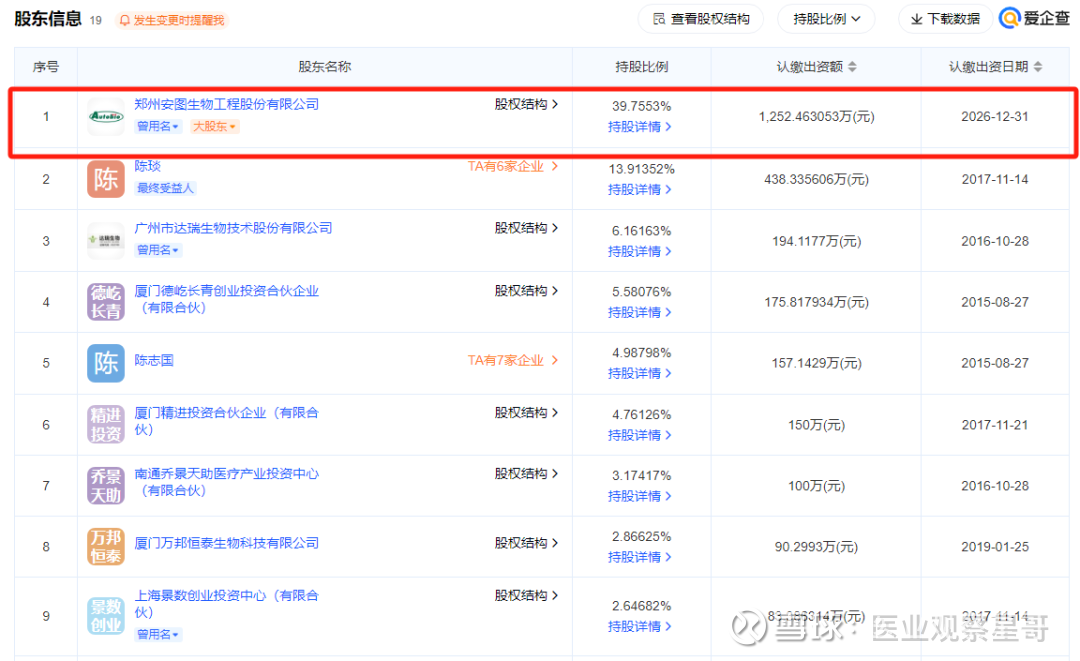This screenshot has height=661, width=1080.
Task: Select amount 438.335606万(元)
Action: click(816, 179)
